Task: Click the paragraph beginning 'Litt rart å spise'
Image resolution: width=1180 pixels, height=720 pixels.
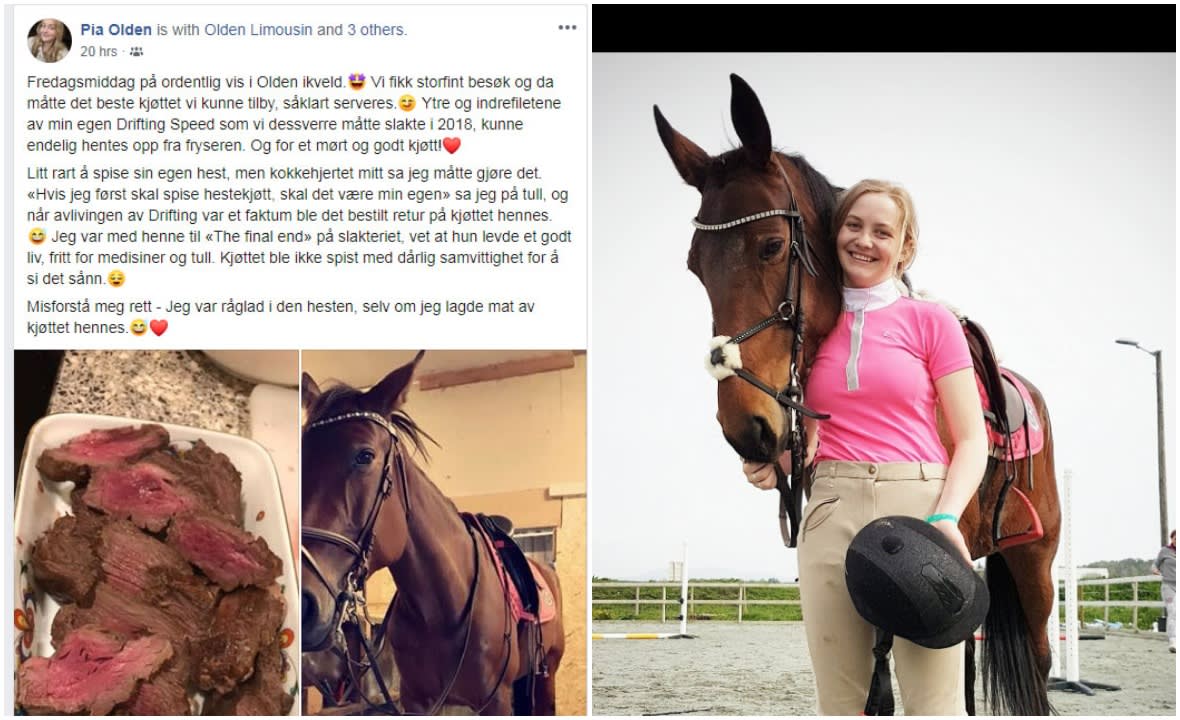Action: click(x=300, y=226)
